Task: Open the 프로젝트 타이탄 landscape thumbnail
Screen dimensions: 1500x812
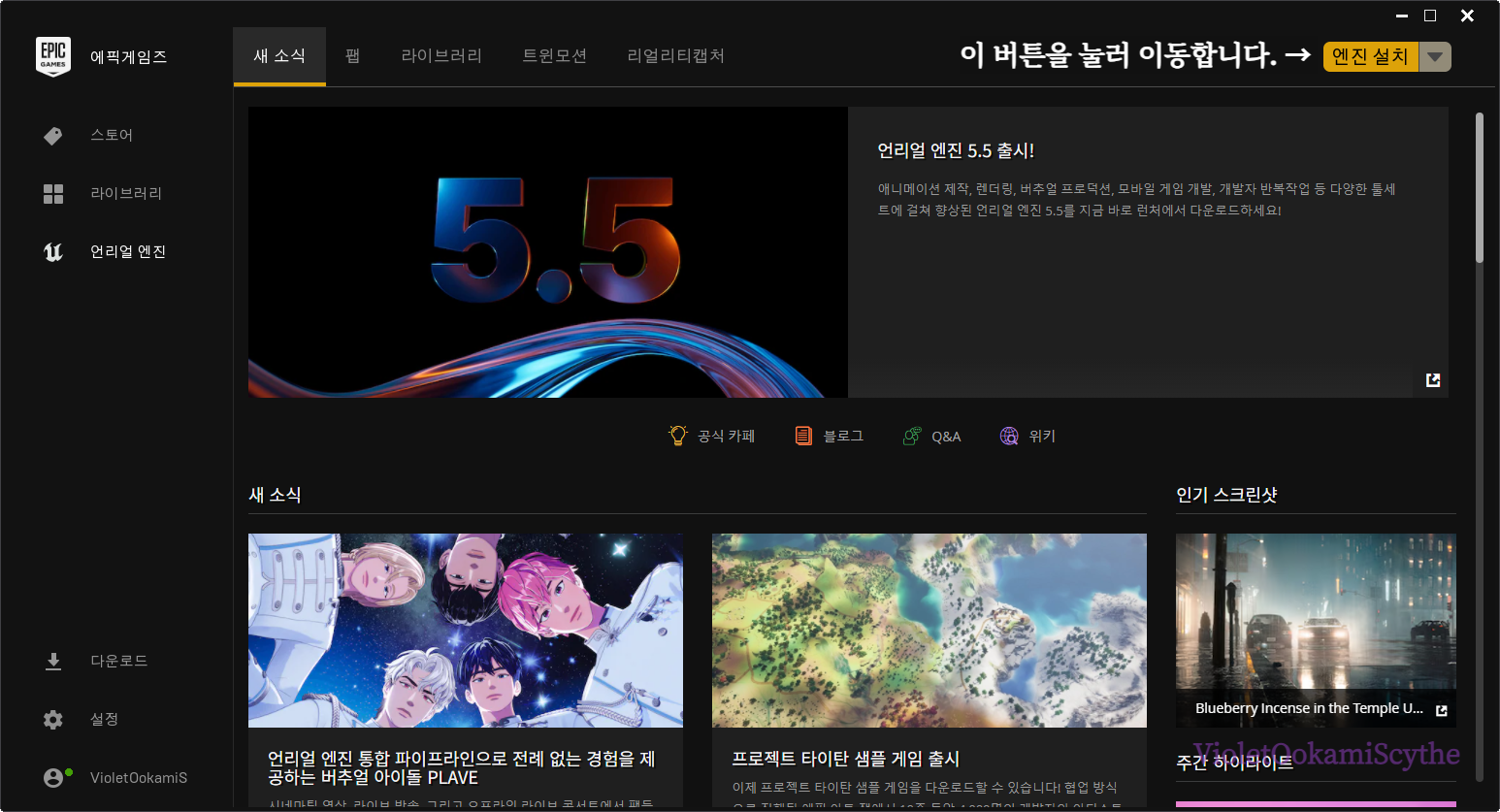Action: [929, 631]
